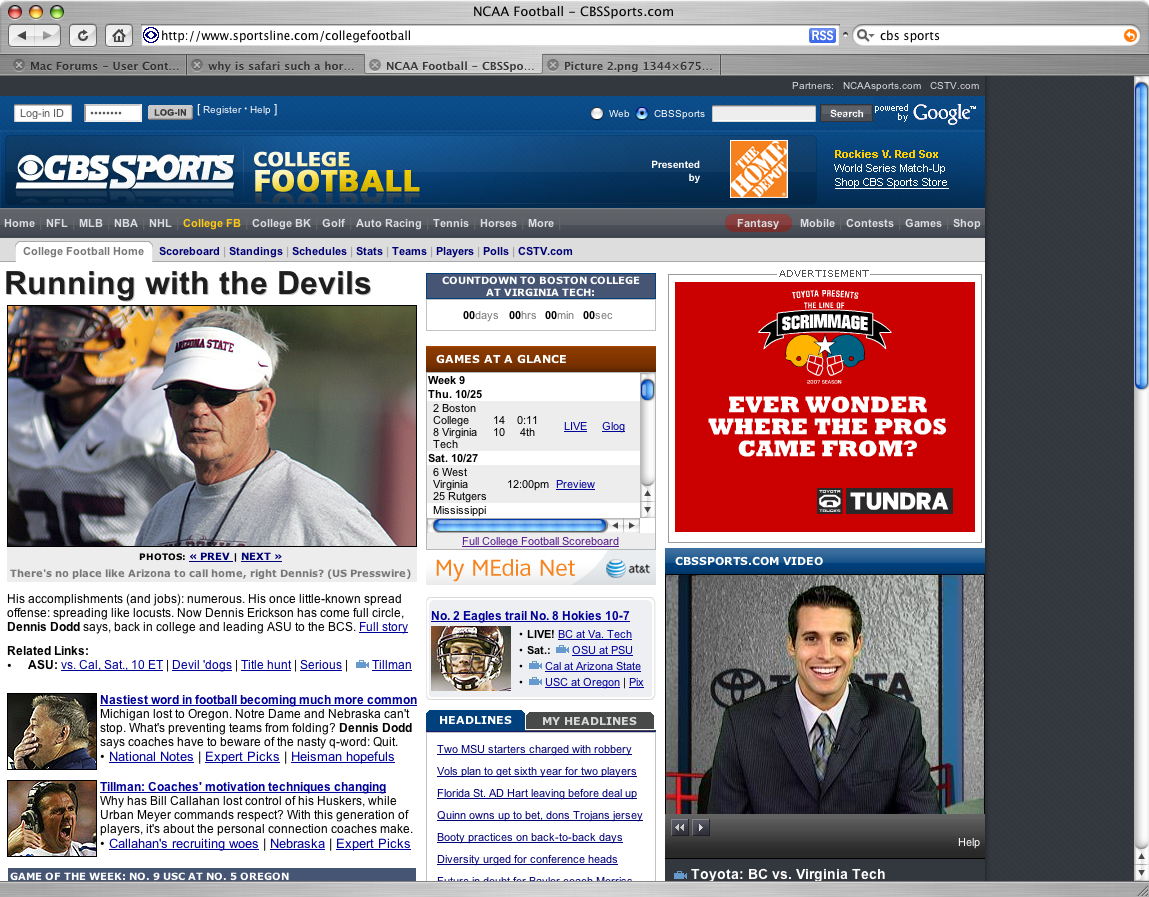Open Full College Football Scoreboard link
This screenshot has height=897, width=1149.
[540, 542]
